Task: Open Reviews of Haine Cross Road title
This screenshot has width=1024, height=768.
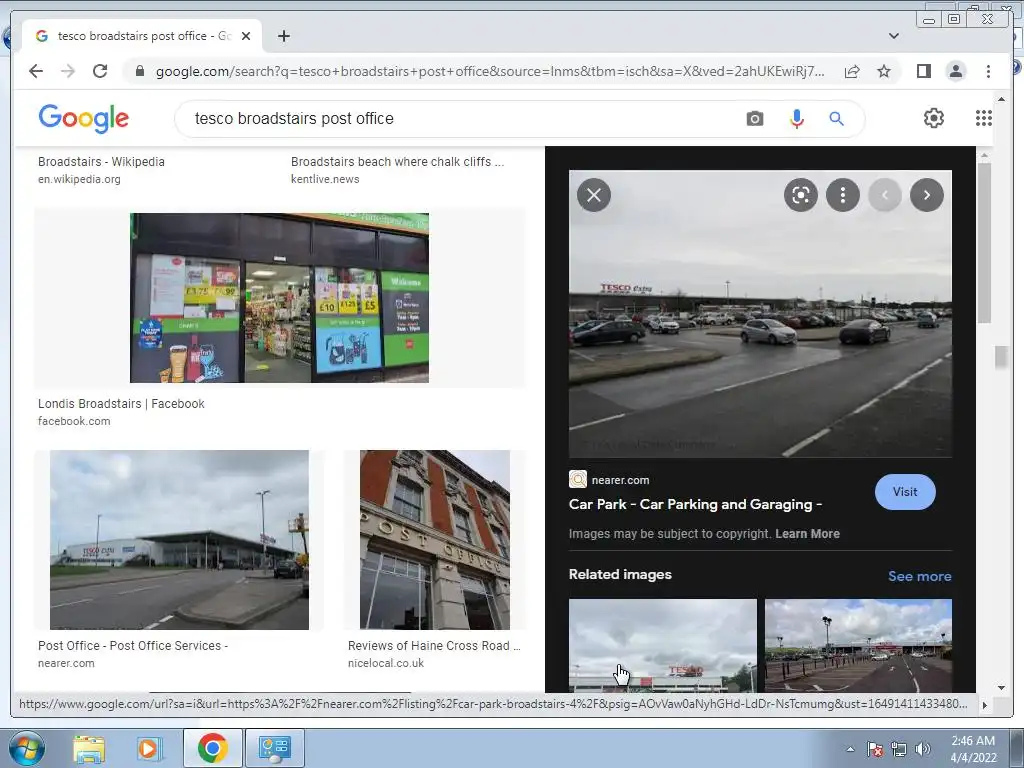Action: pyautogui.click(x=434, y=645)
